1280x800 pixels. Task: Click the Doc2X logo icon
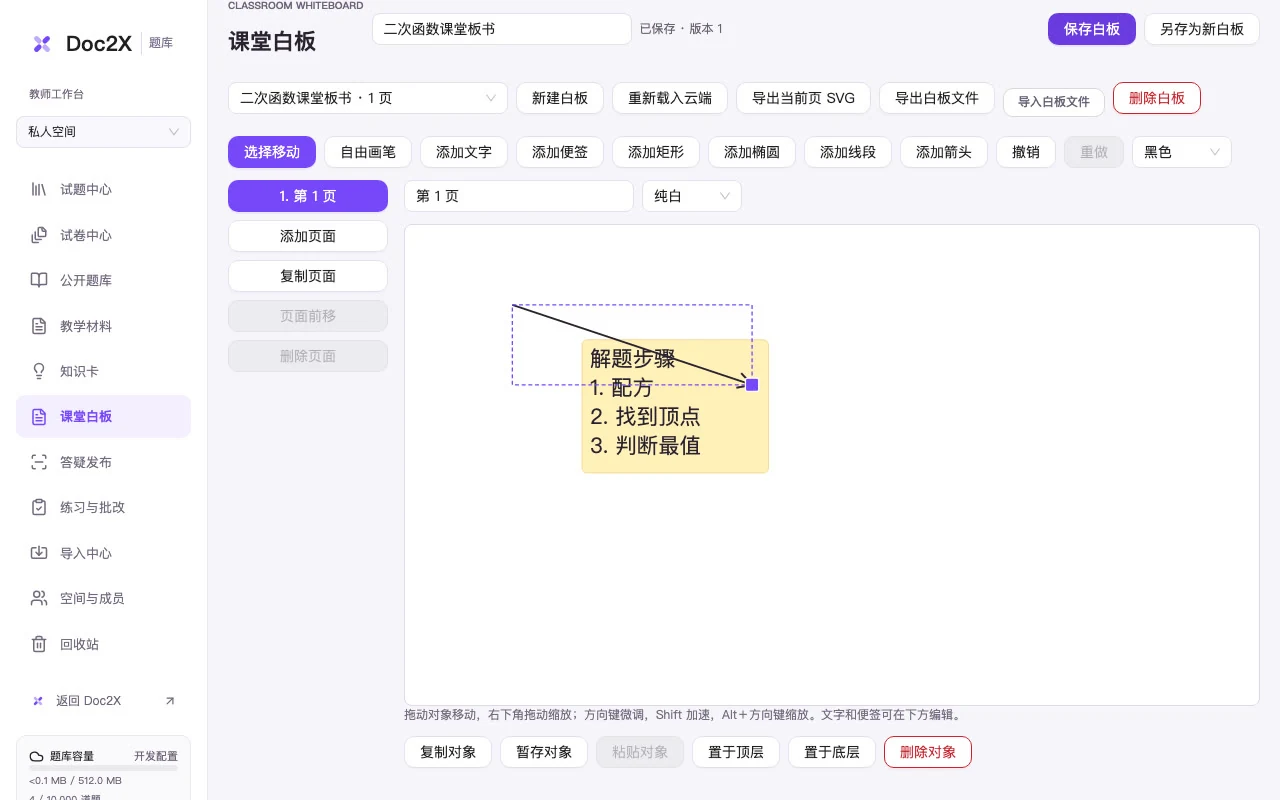click(x=42, y=43)
